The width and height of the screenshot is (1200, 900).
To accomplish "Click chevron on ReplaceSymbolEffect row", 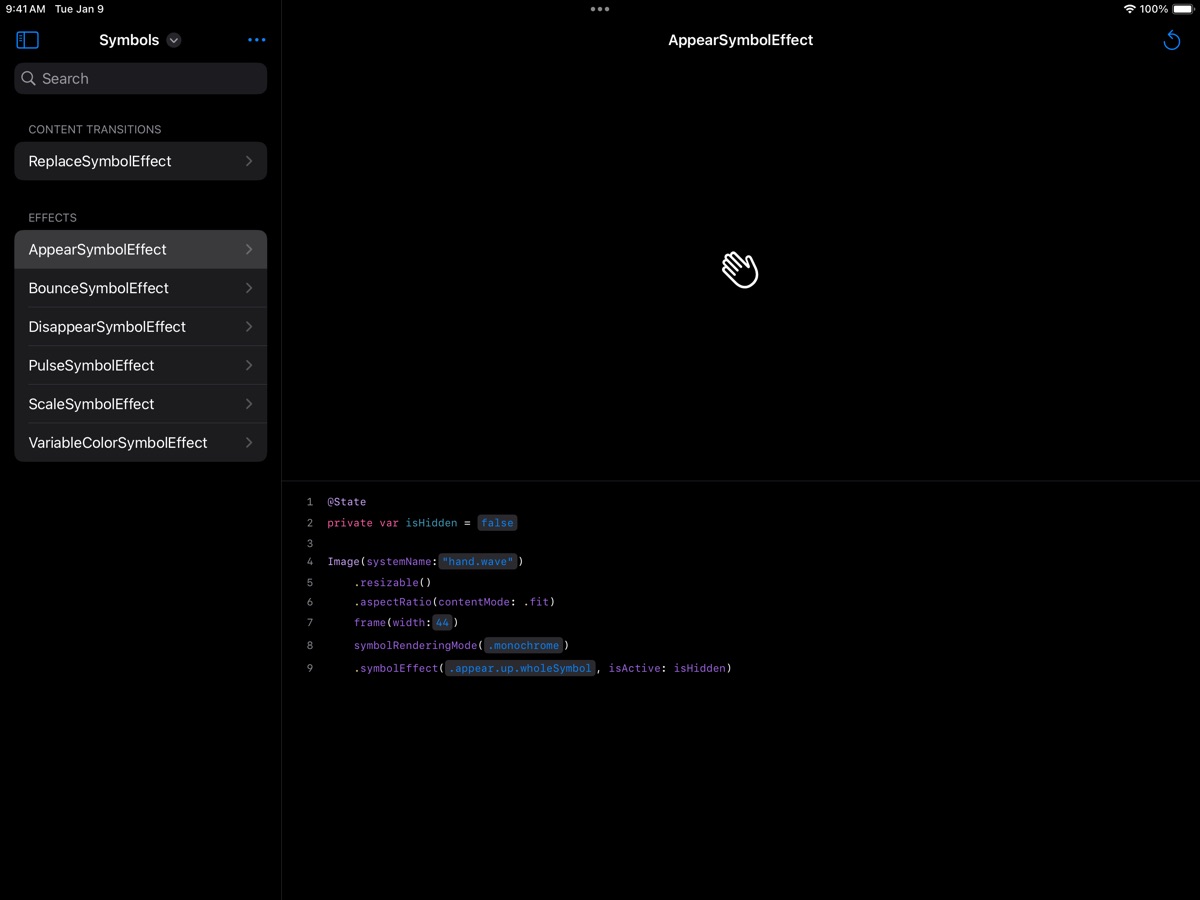I will (x=249, y=161).
